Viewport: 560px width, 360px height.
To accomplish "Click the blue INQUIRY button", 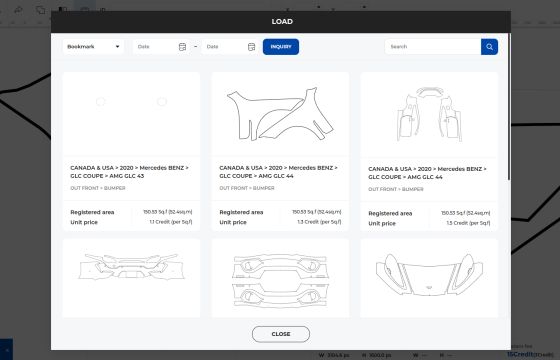I will pyautogui.click(x=281, y=47).
